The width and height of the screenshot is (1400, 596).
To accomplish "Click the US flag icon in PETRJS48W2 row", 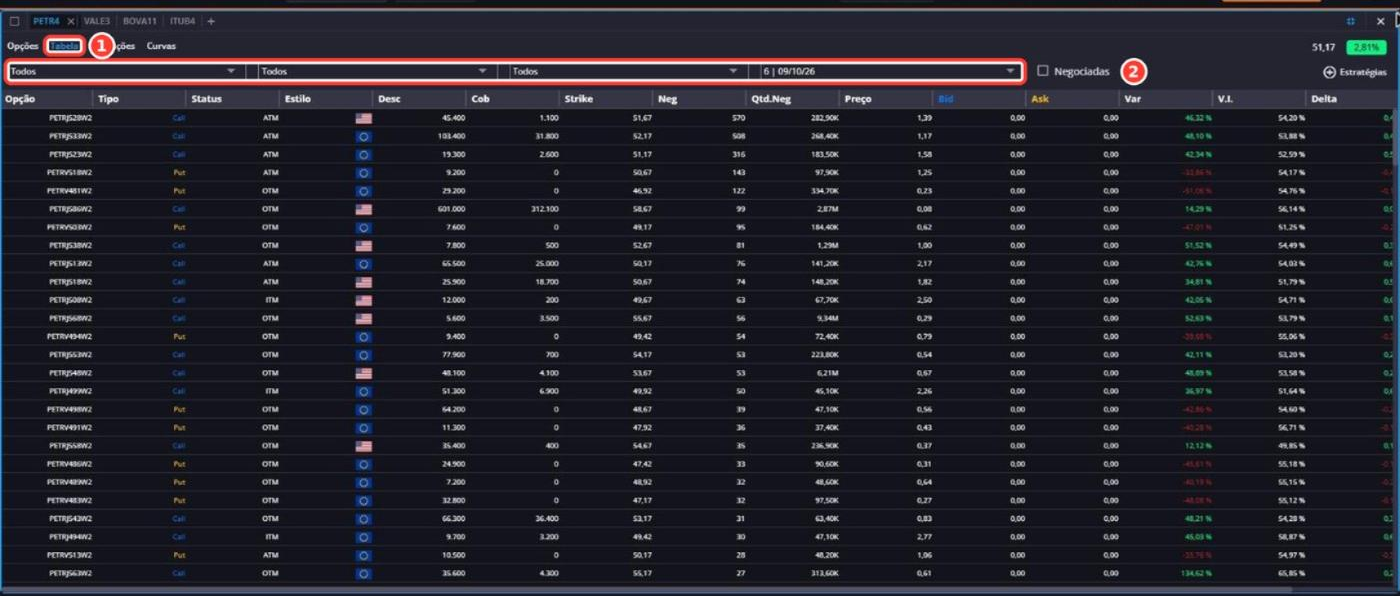I will click(x=363, y=373).
